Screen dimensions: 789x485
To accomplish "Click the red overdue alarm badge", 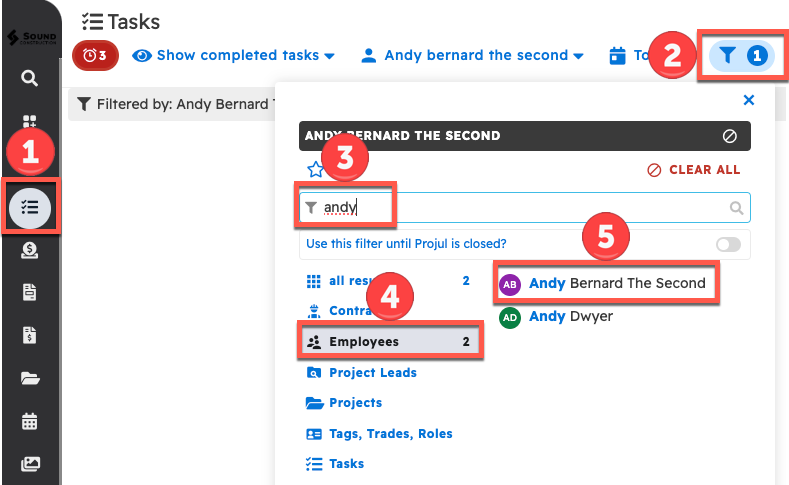I will (95, 56).
